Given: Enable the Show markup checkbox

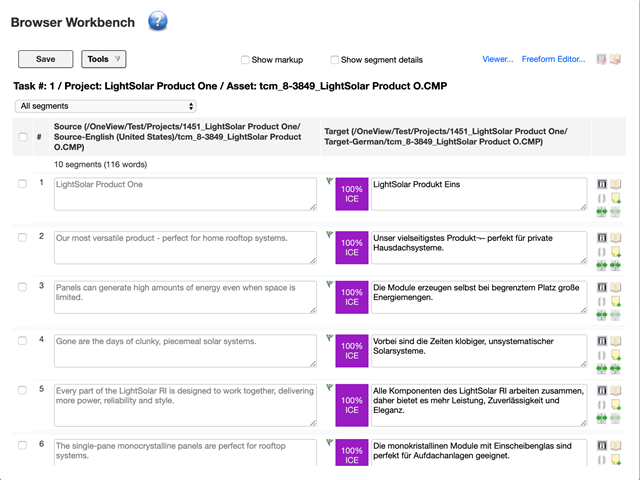Looking at the screenshot, I should click(x=245, y=60).
